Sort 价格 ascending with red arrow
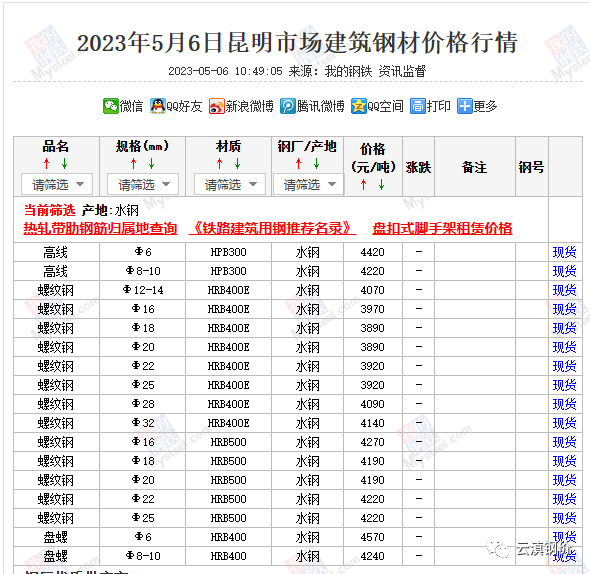This screenshot has width=590, height=574. [363, 184]
